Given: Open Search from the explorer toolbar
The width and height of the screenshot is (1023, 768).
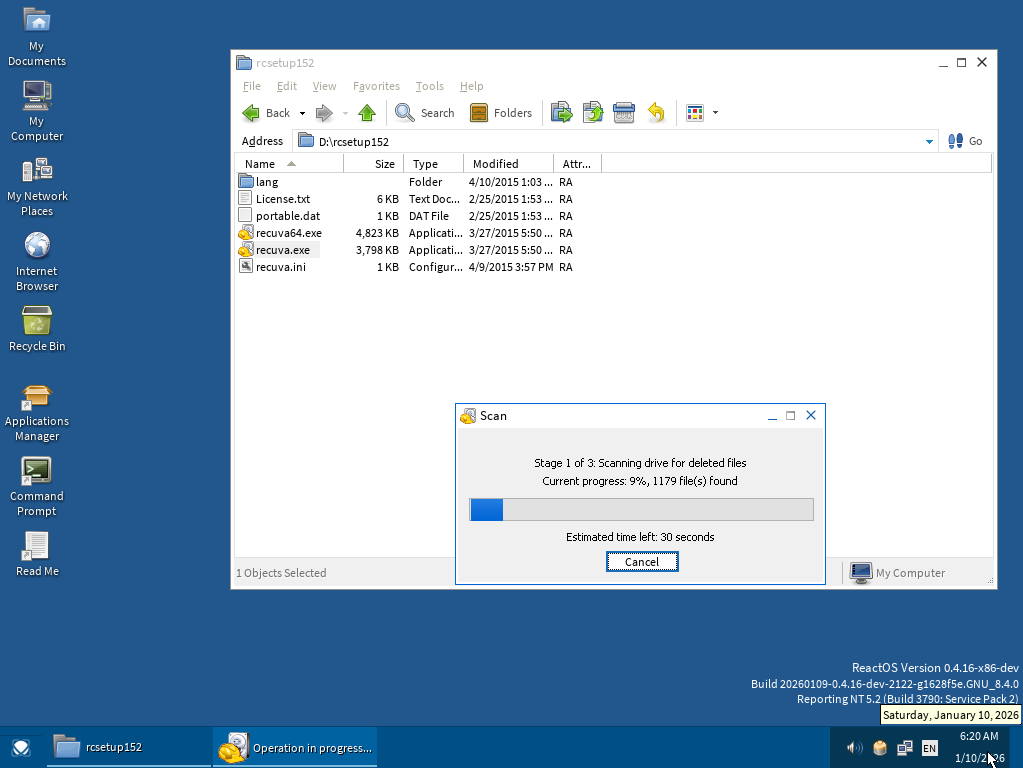Looking at the screenshot, I should [x=425, y=113].
